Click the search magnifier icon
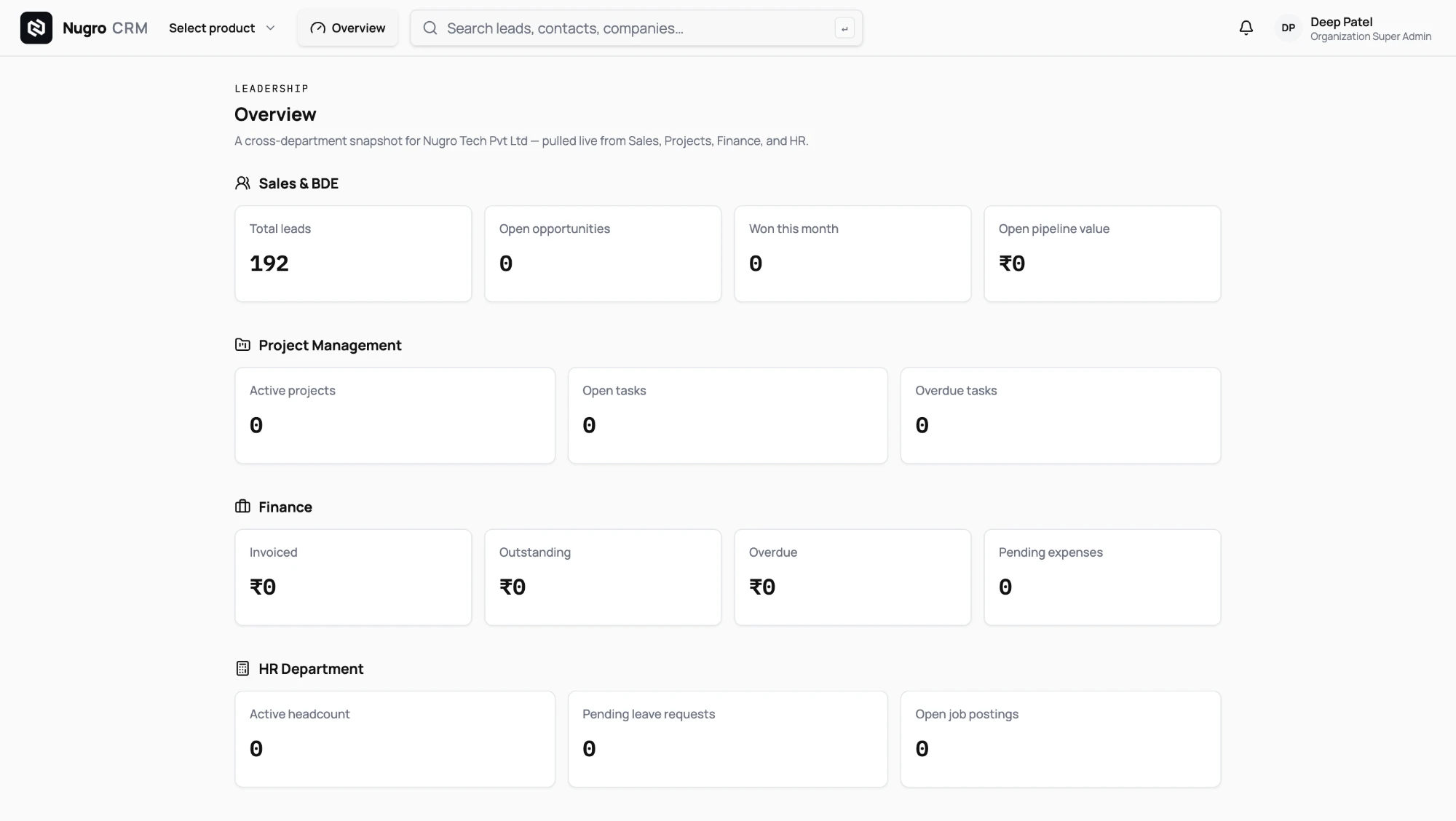The image size is (1456, 821). point(430,28)
